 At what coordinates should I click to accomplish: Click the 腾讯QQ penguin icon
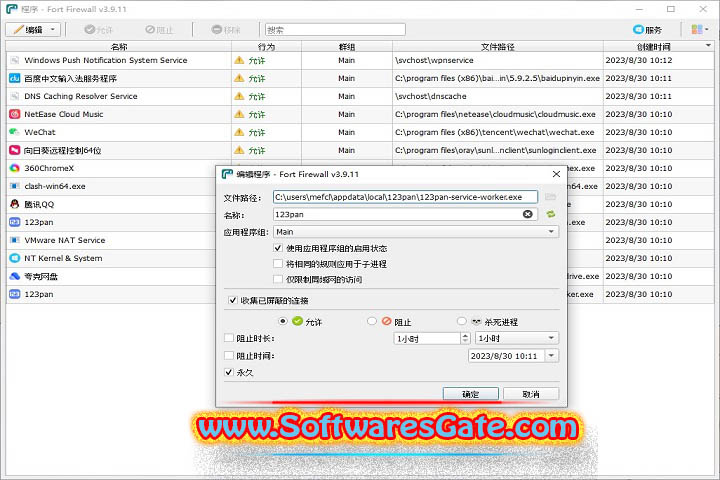(x=15, y=204)
